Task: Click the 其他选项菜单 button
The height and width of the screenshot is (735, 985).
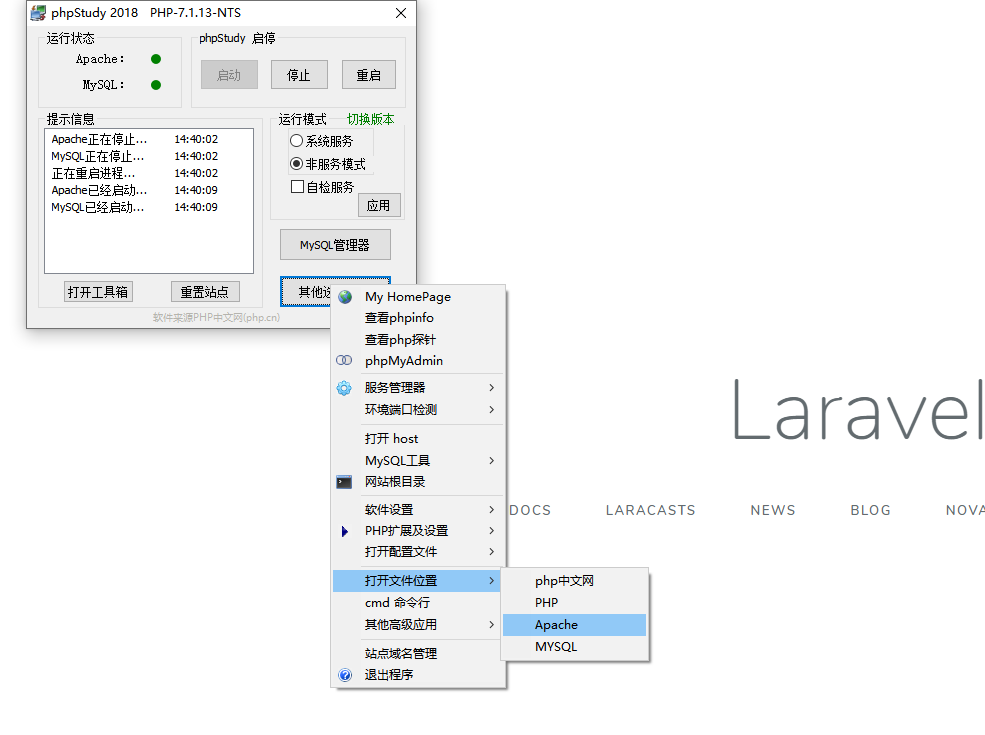Action: [306, 291]
